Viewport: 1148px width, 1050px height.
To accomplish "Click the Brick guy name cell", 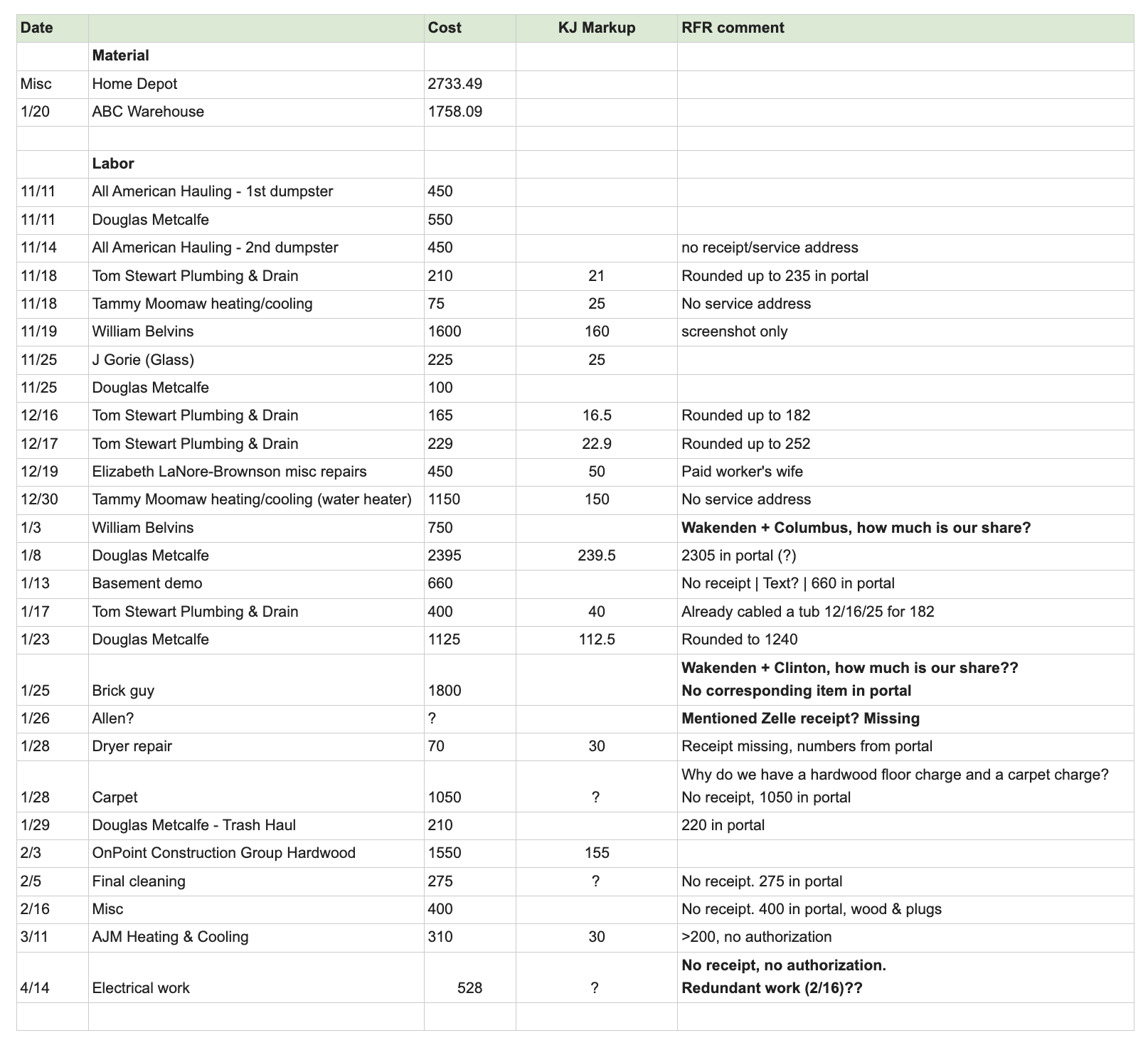I will (256, 679).
